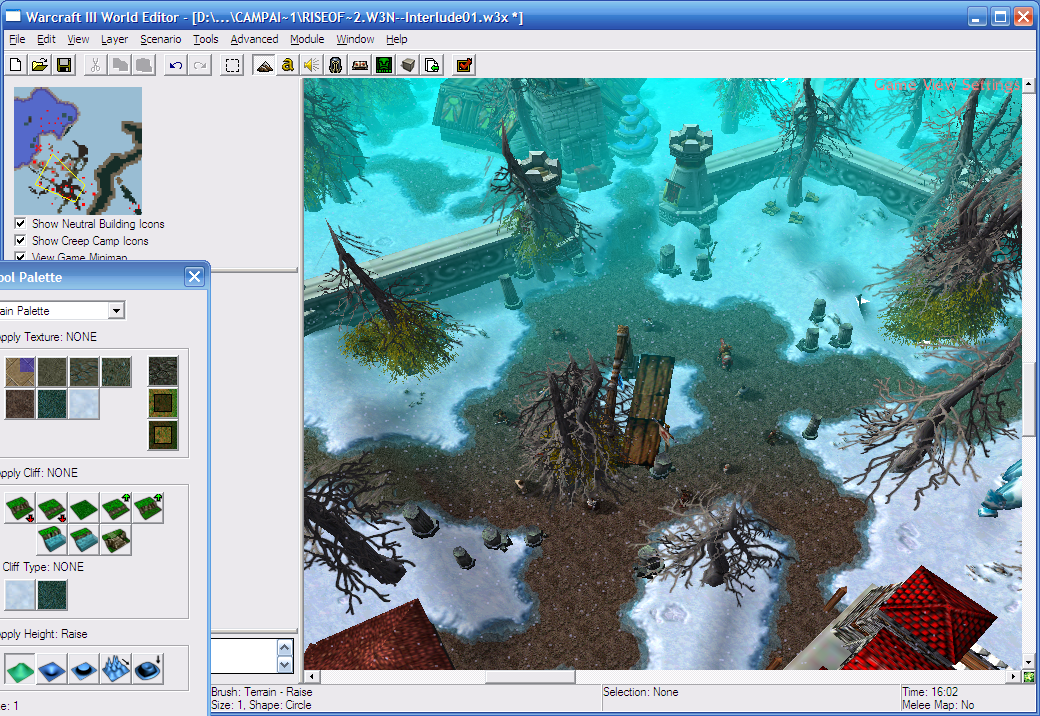Select the same-level flat cliff tool
The image size is (1040, 716).
tap(84, 508)
